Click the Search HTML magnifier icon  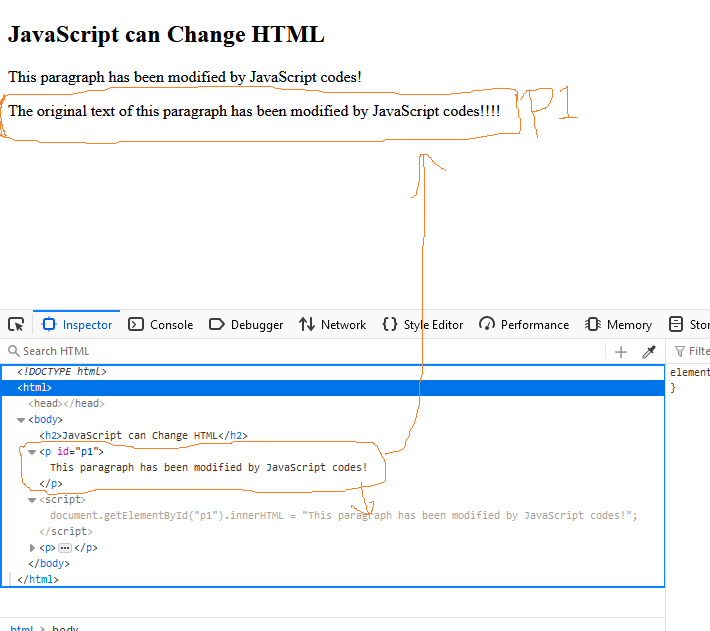pyautogui.click(x=14, y=351)
